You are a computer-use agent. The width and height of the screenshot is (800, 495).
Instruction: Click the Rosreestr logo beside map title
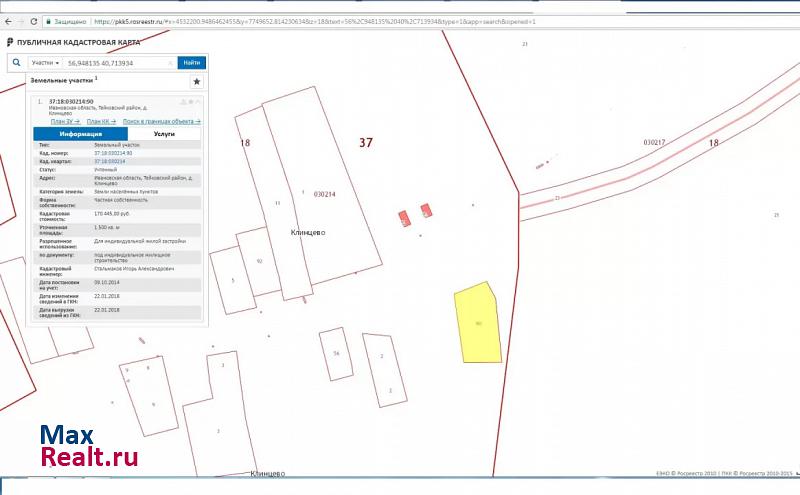coord(10,42)
